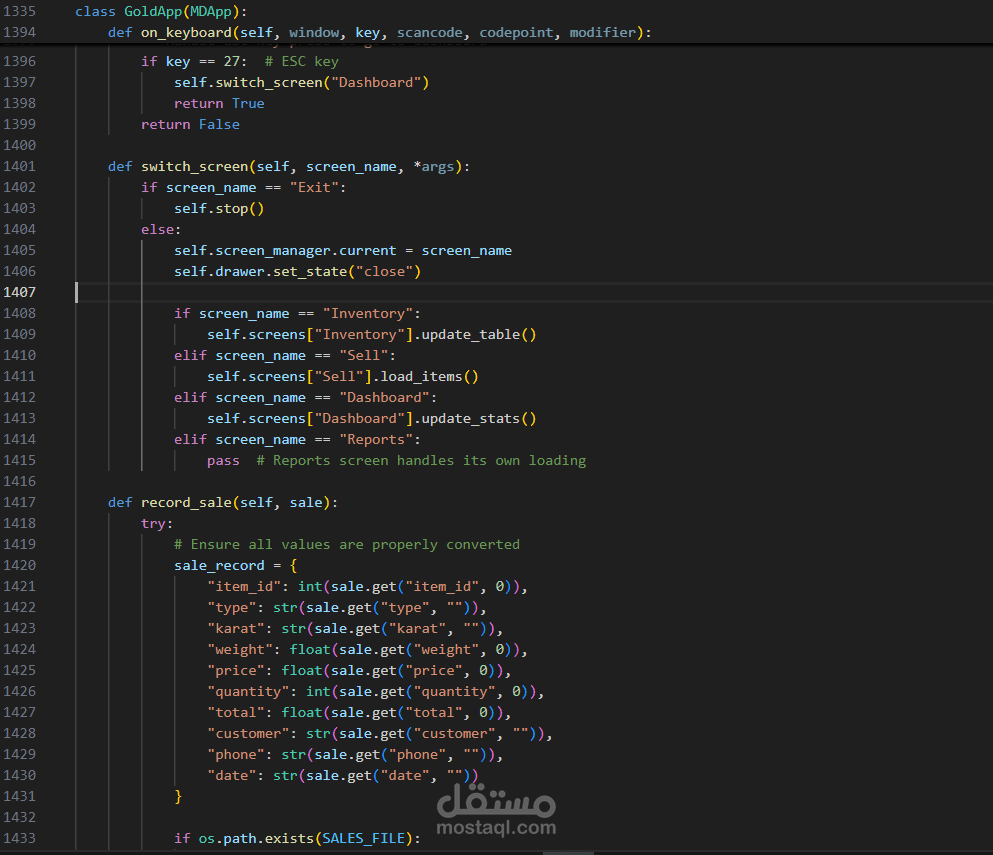
Task: Click the "item_id" dictionary key on line 1421
Action: (244, 586)
